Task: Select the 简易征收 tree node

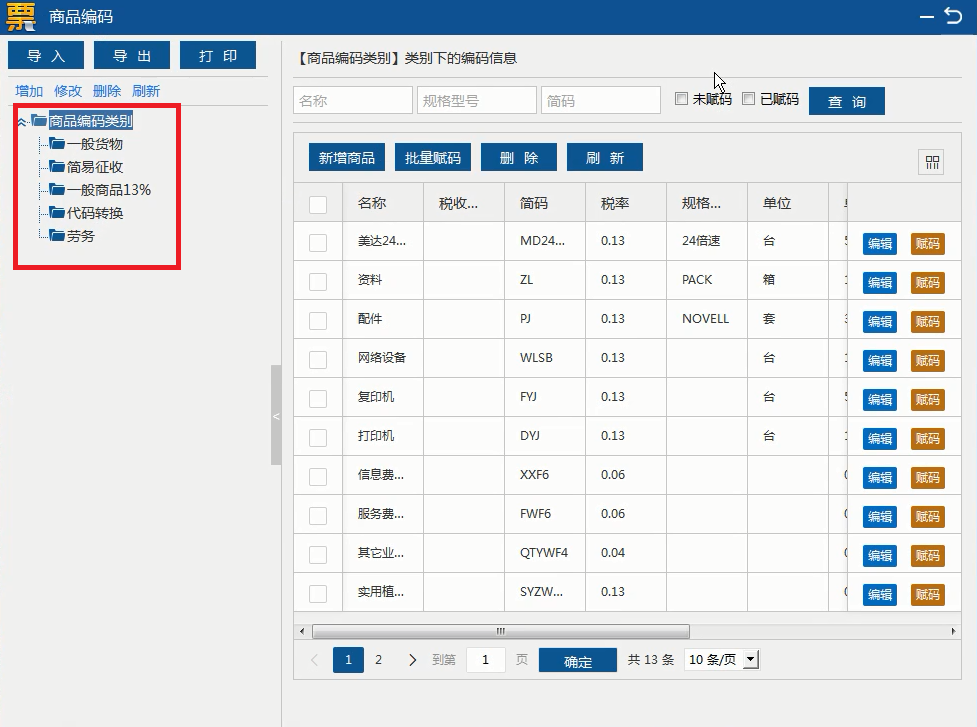Action: [x=95, y=167]
